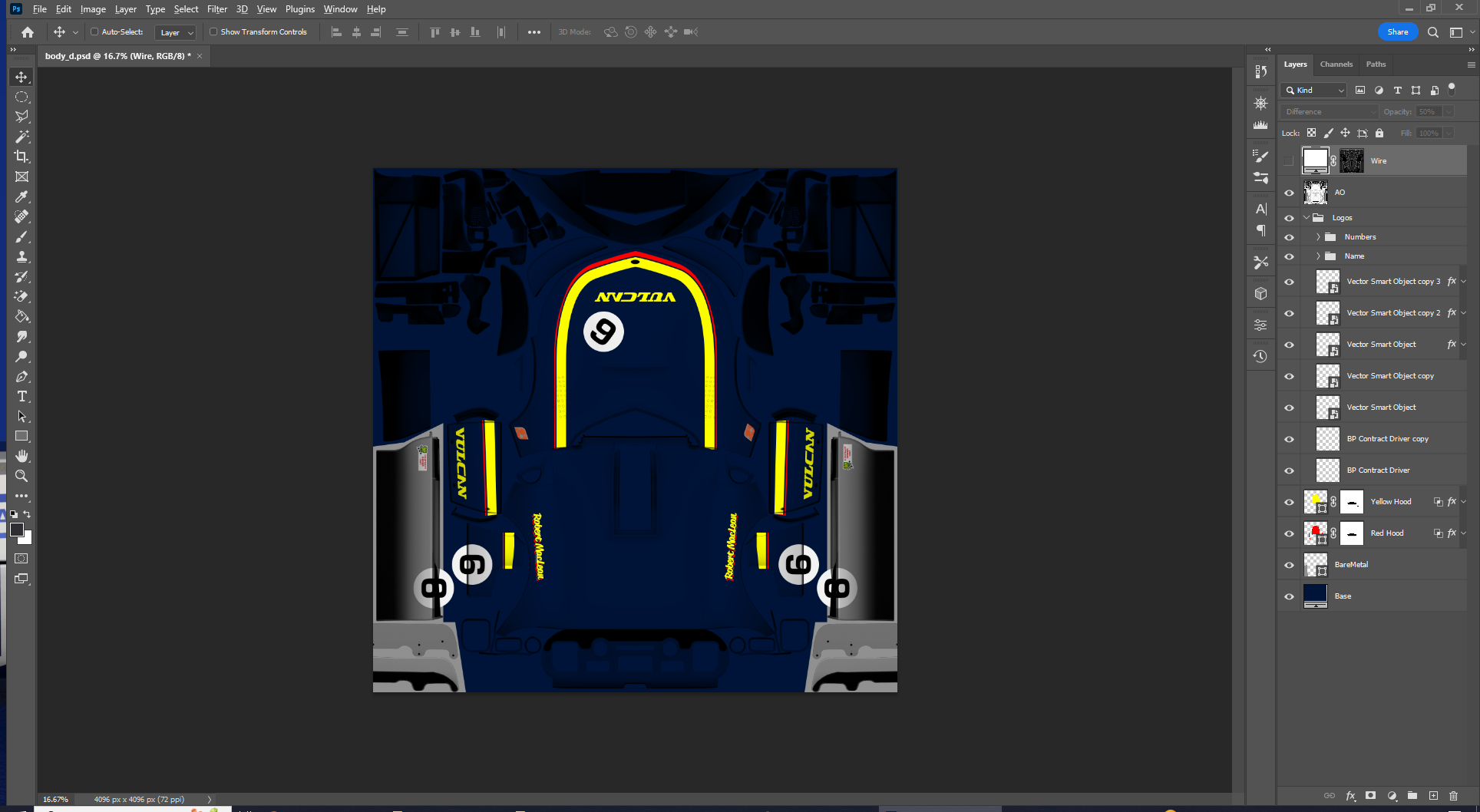Screen dimensions: 1480x812
Task: Collapse the Logos group
Action: coord(1307,218)
